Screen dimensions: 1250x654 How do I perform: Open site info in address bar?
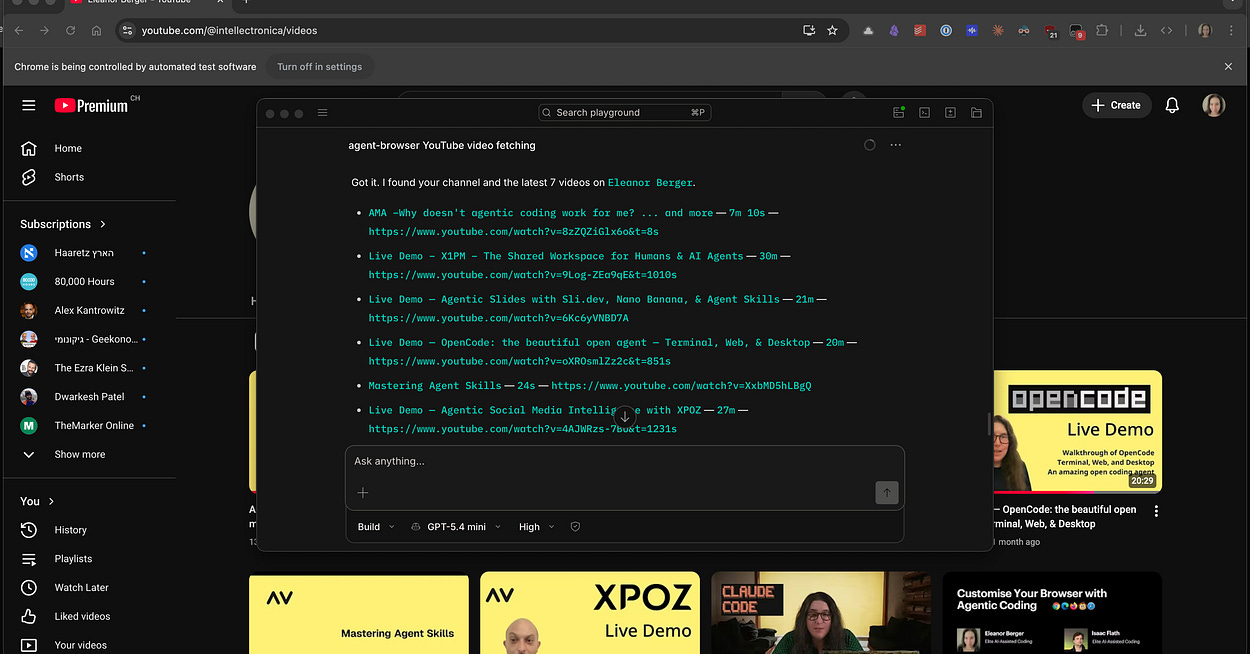[x=126, y=31]
